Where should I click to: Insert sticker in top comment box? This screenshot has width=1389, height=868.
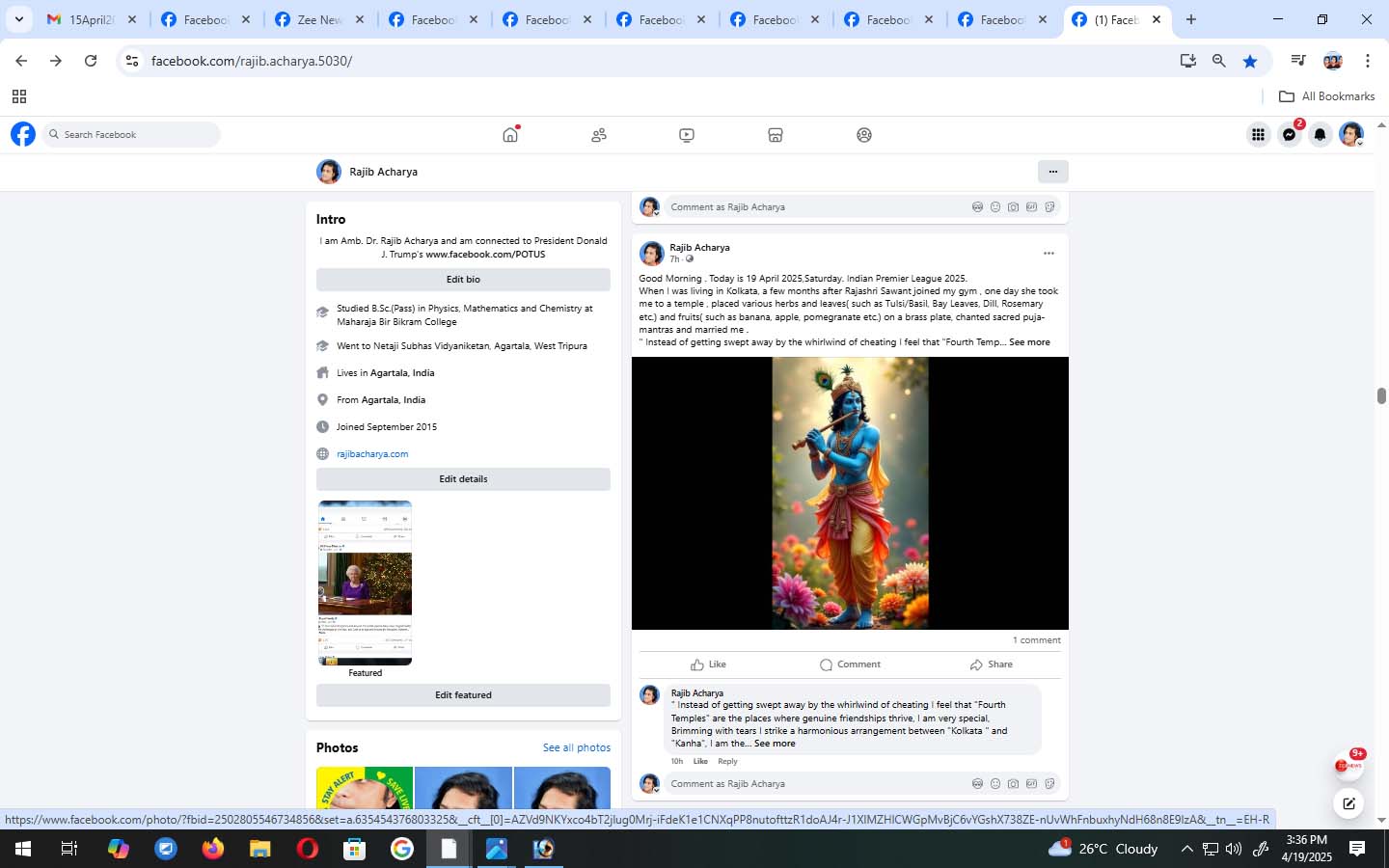click(1049, 207)
